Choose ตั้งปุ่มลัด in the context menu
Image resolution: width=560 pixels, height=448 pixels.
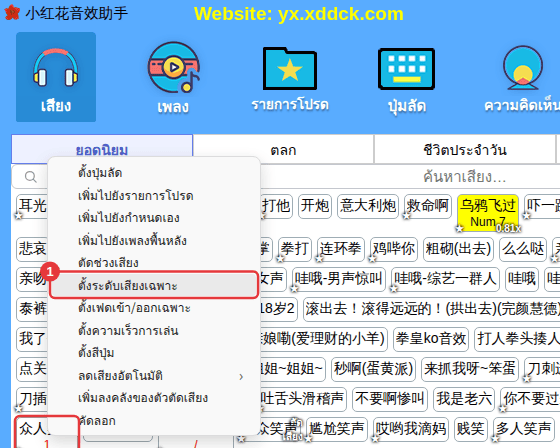(x=154, y=173)
